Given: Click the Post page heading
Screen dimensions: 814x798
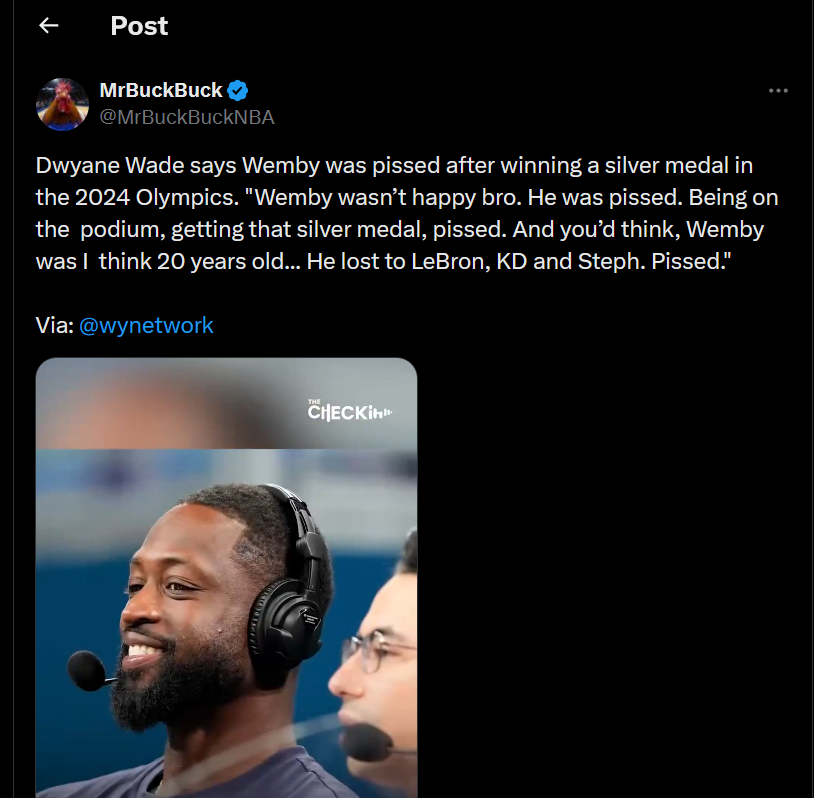Looking at the screenshot, I should (139, 26).
